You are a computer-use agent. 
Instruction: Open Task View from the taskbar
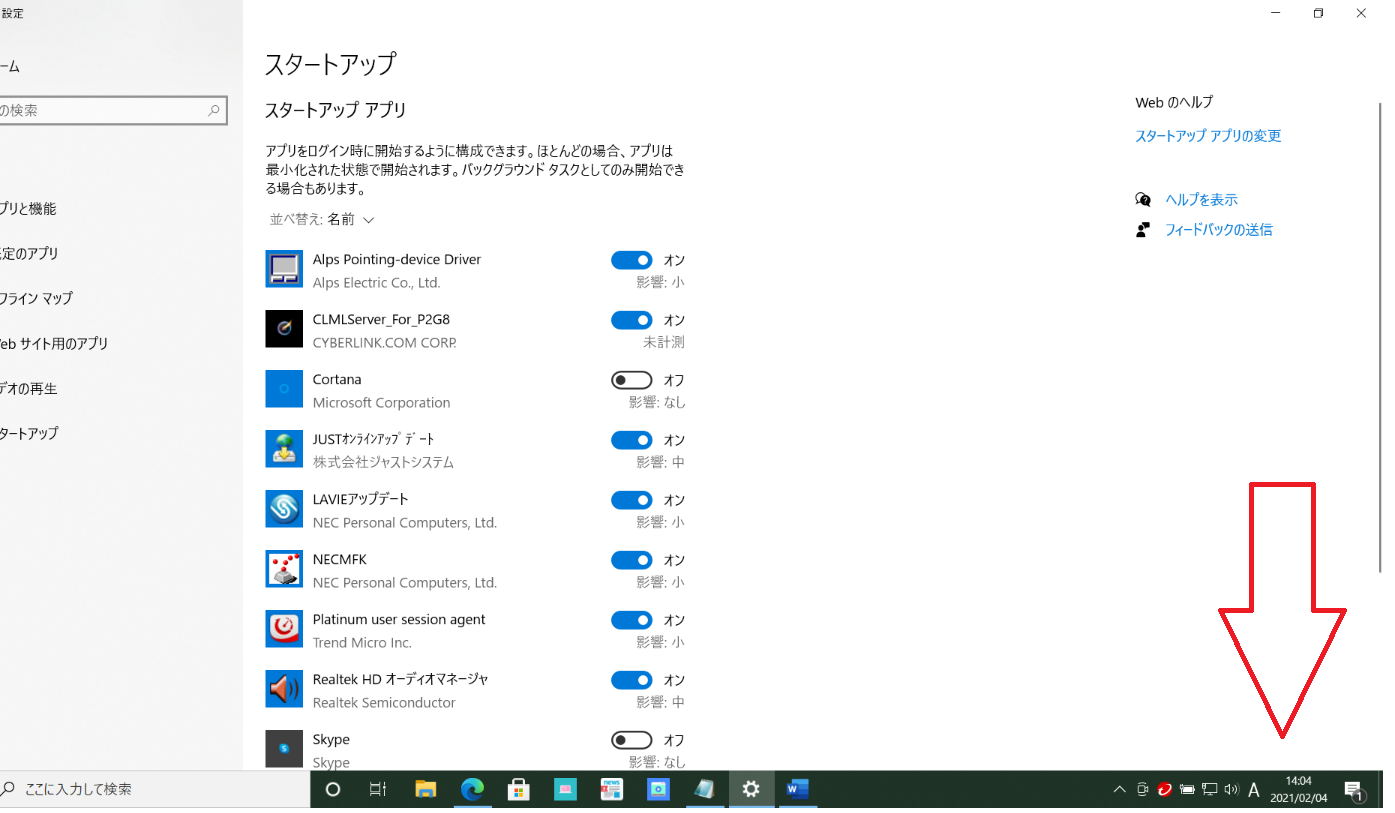(x=378, y=790)
